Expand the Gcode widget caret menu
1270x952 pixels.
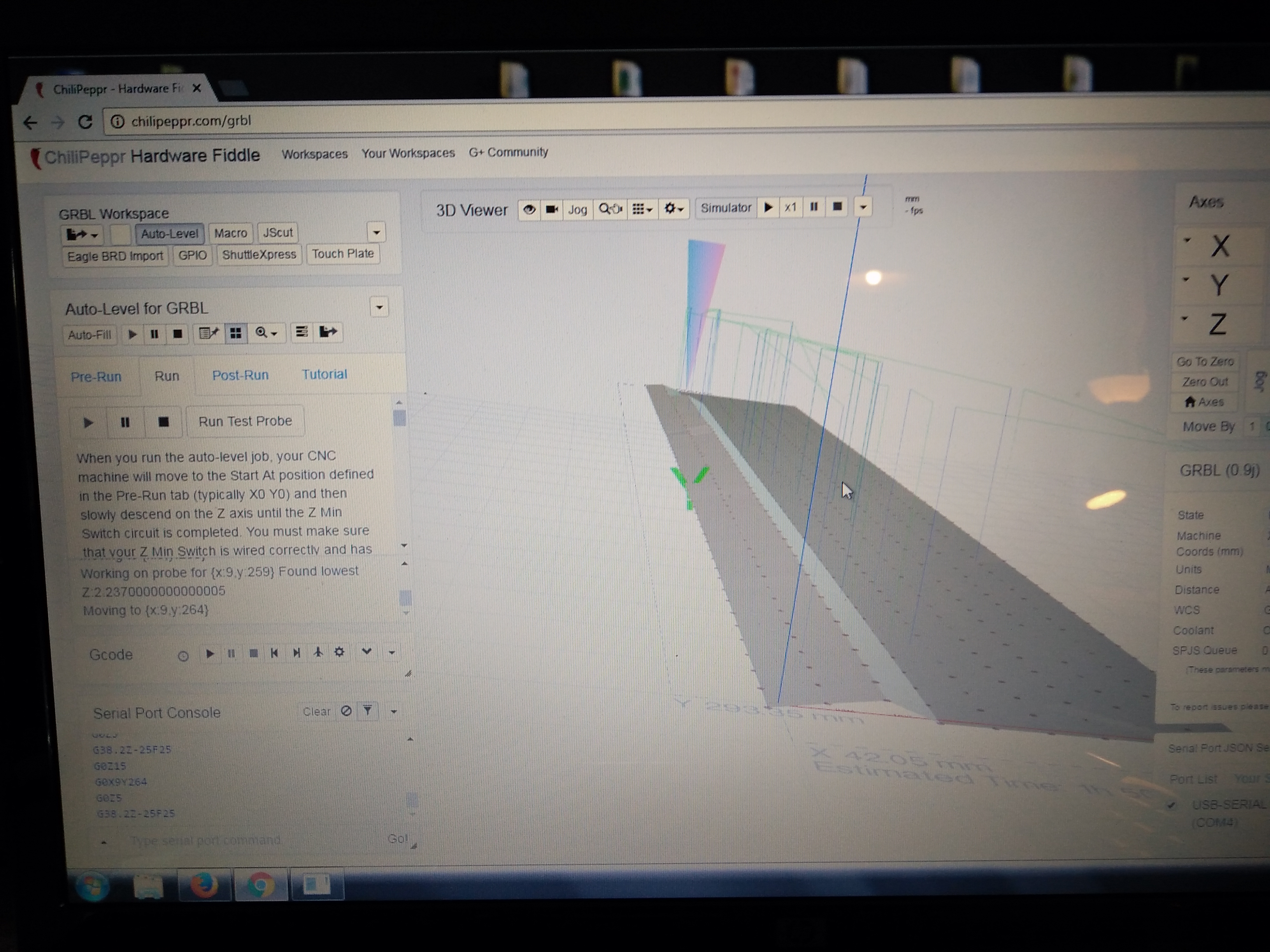pos(391,653)
